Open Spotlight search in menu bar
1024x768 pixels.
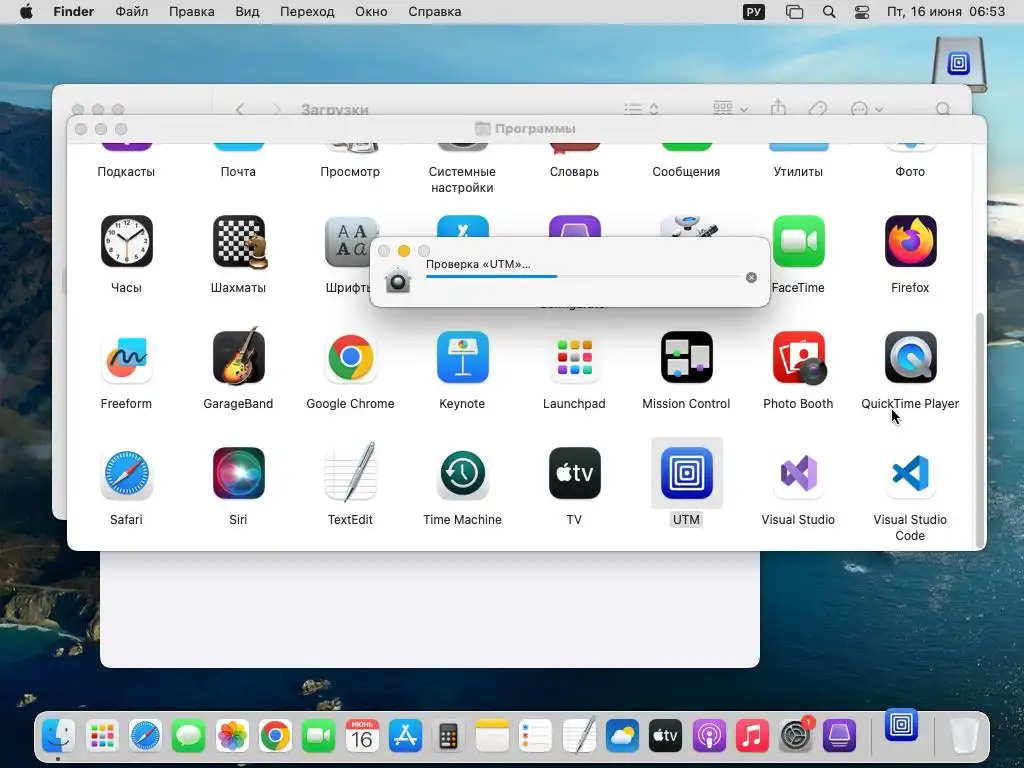[829, 12]
